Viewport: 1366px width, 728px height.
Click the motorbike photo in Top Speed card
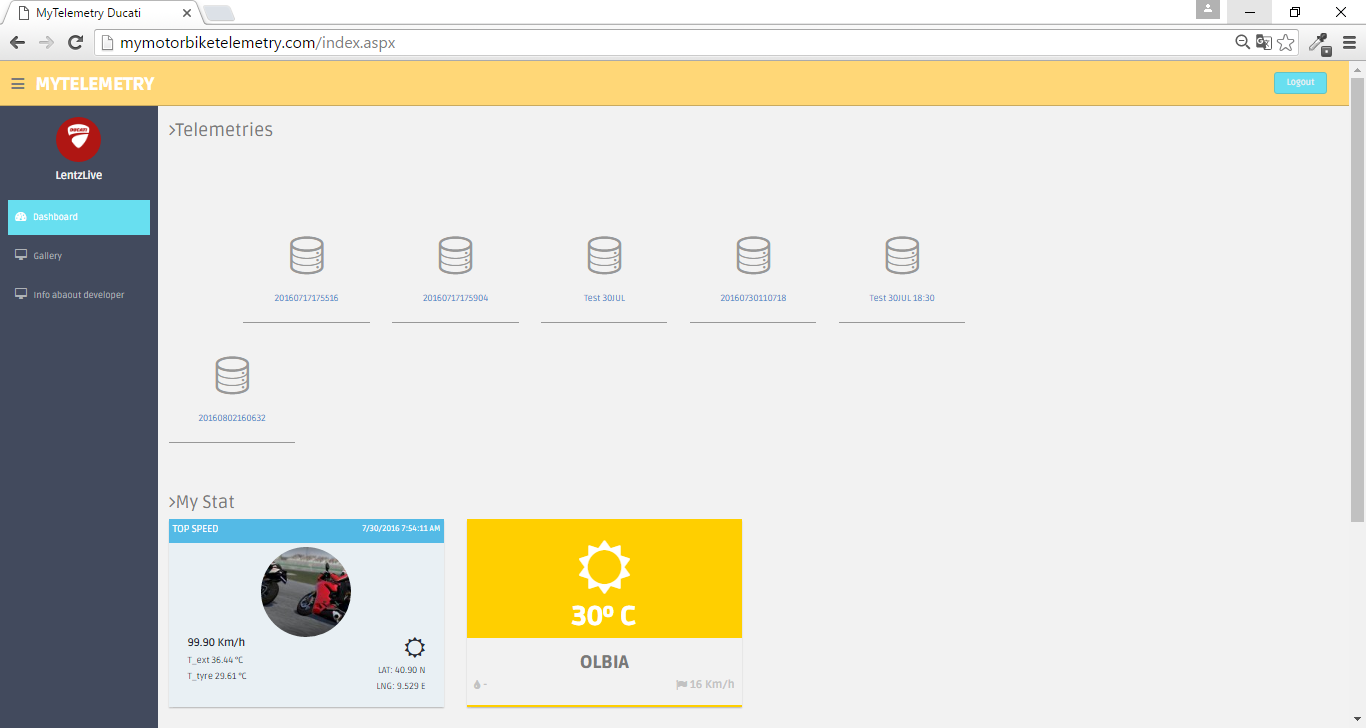tap(306, 592)
